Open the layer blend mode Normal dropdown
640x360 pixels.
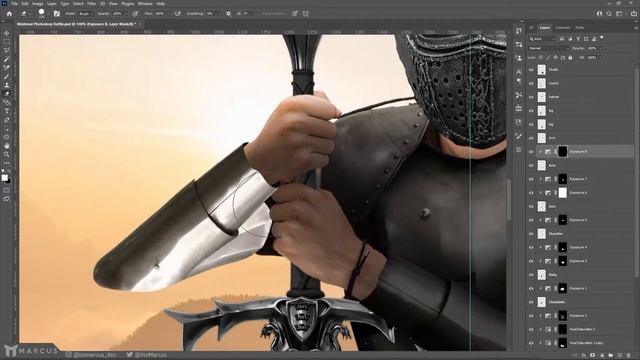[x=548, y=48]
